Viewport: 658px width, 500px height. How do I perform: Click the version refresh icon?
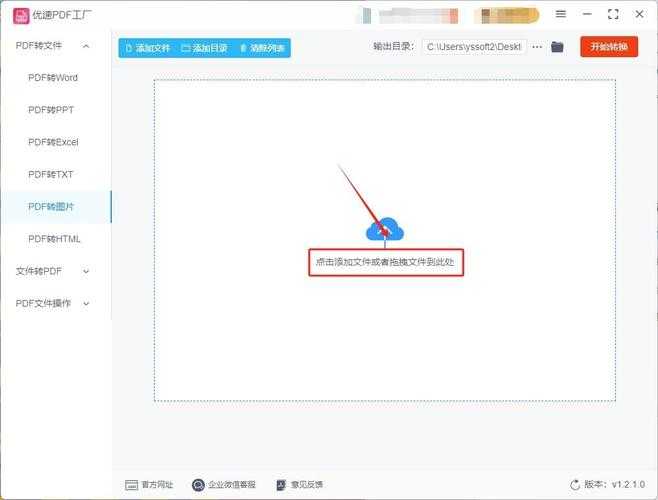pyautogui.click(x=575, y=485)
